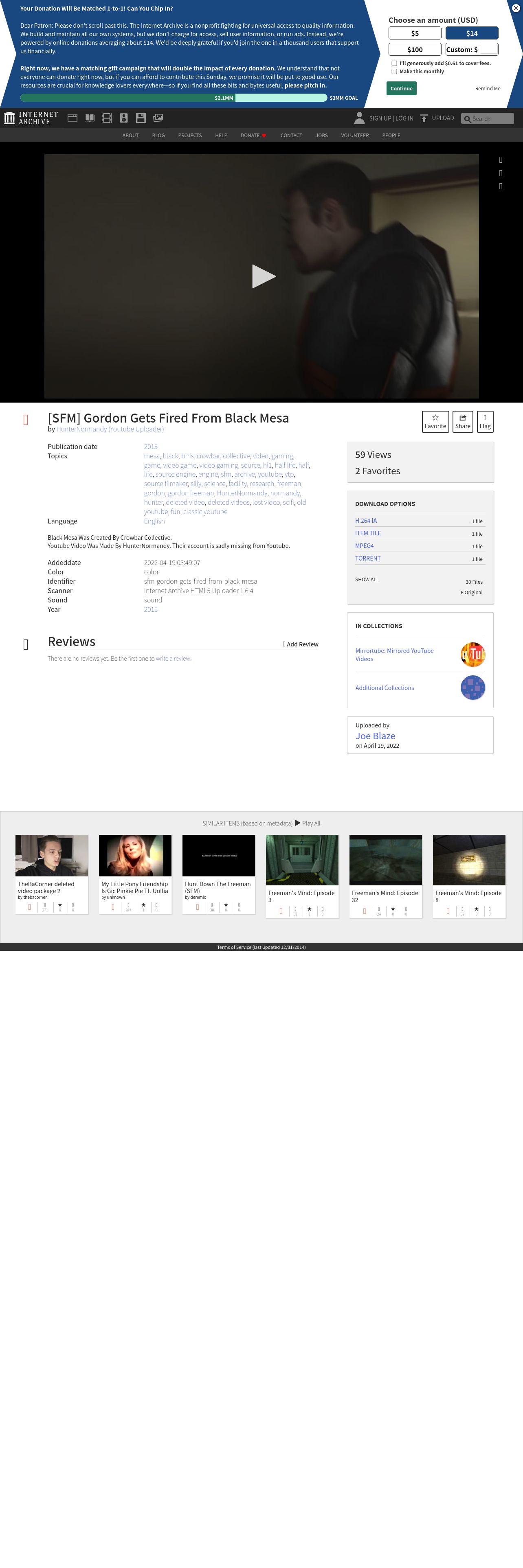Open the LOG IN link

(404, 119)
